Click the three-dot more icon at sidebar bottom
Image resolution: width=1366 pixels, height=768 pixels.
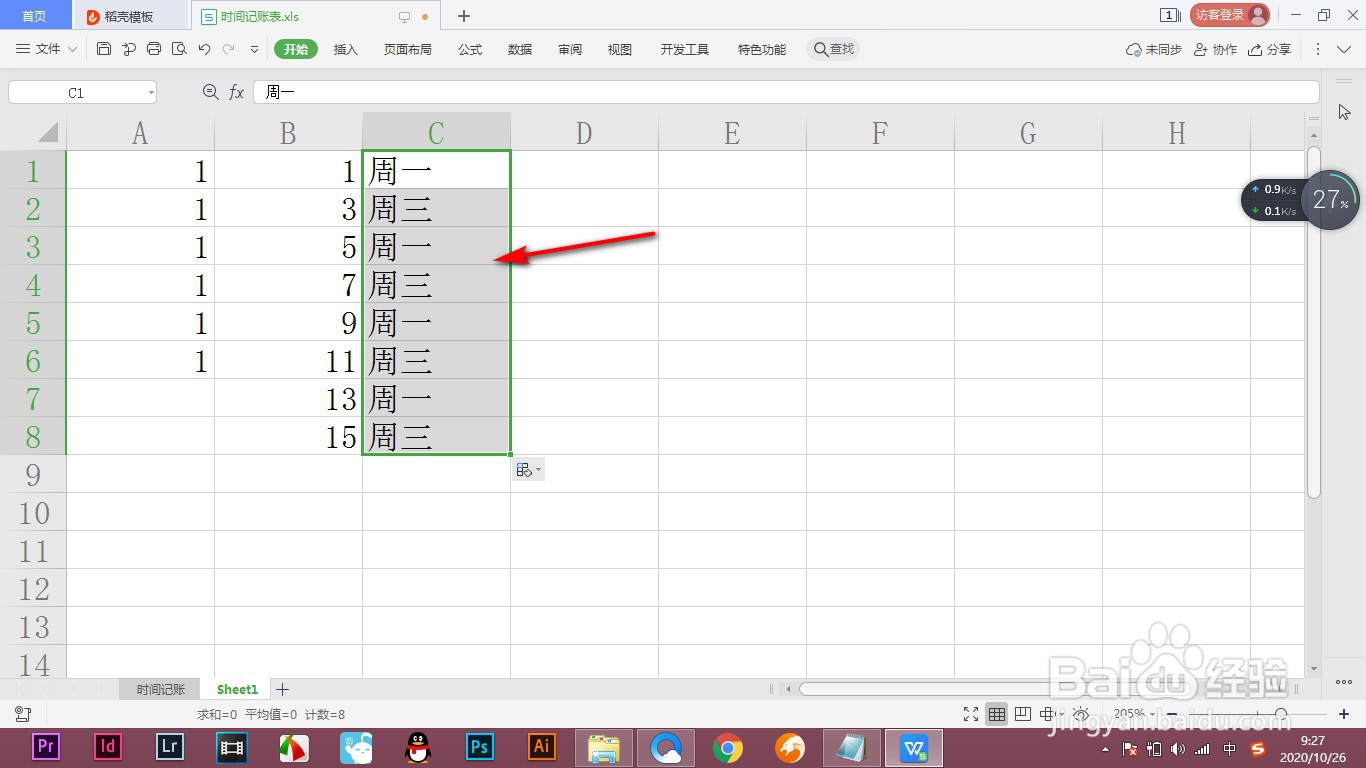1344,682
